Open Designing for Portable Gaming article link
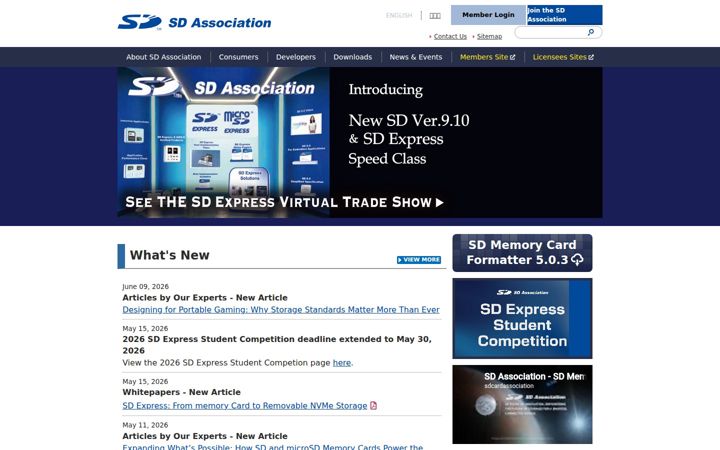 pos(281,309)
